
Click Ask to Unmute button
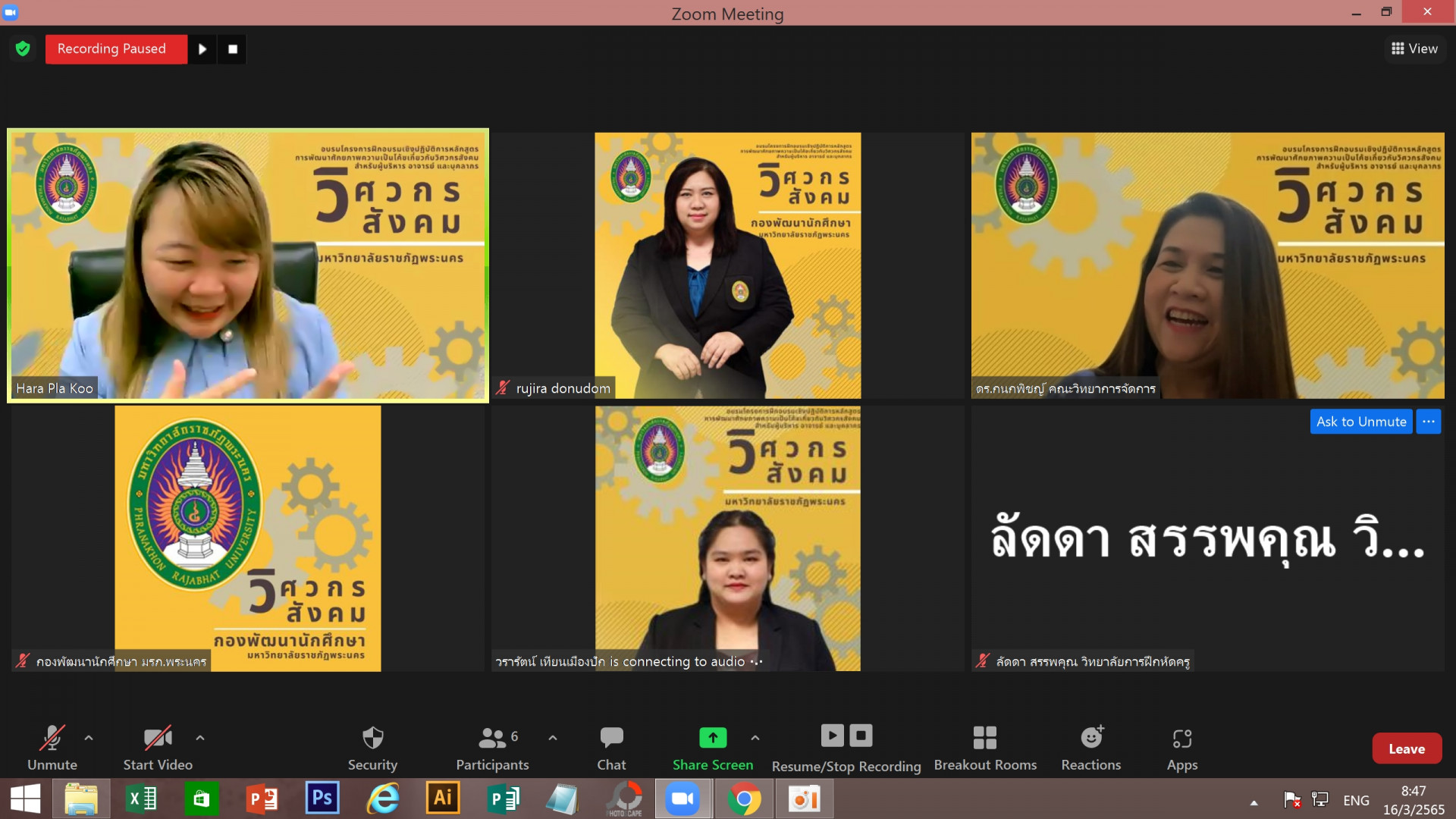(1361, 422)
